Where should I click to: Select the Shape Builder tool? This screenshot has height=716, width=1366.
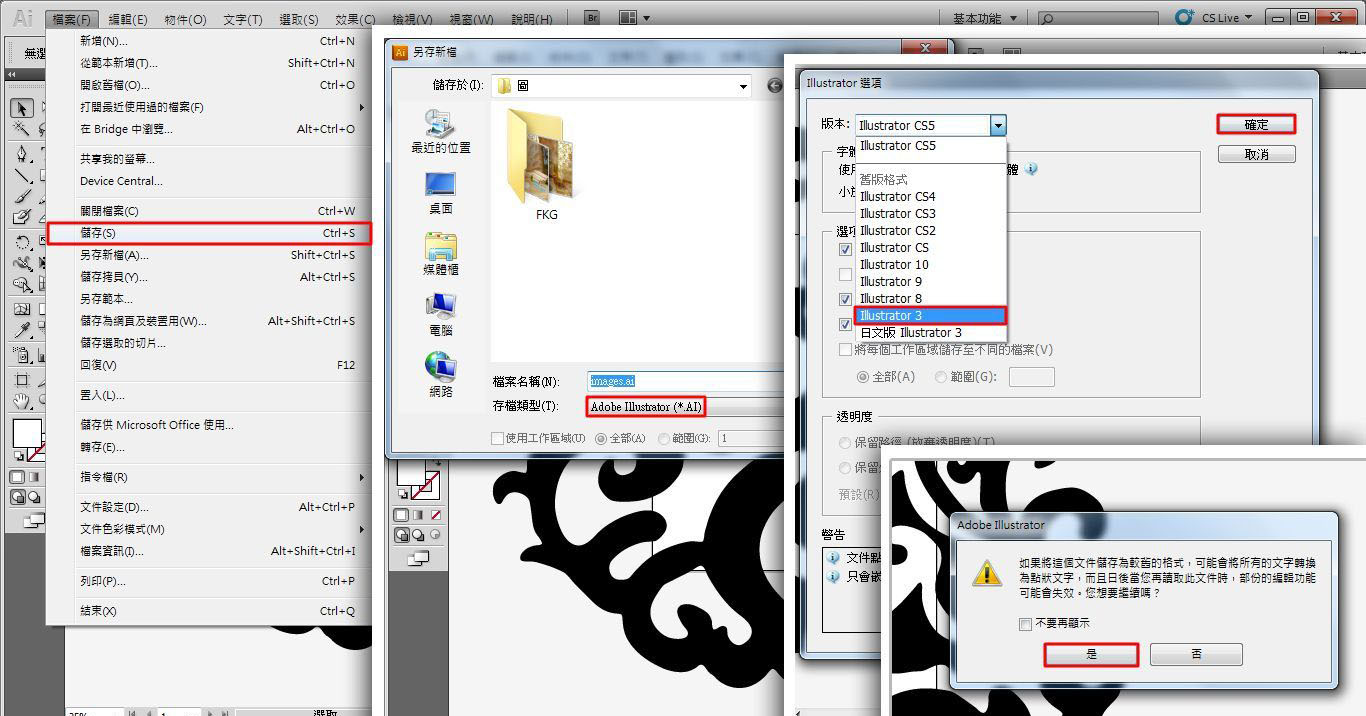click(22, 286)
